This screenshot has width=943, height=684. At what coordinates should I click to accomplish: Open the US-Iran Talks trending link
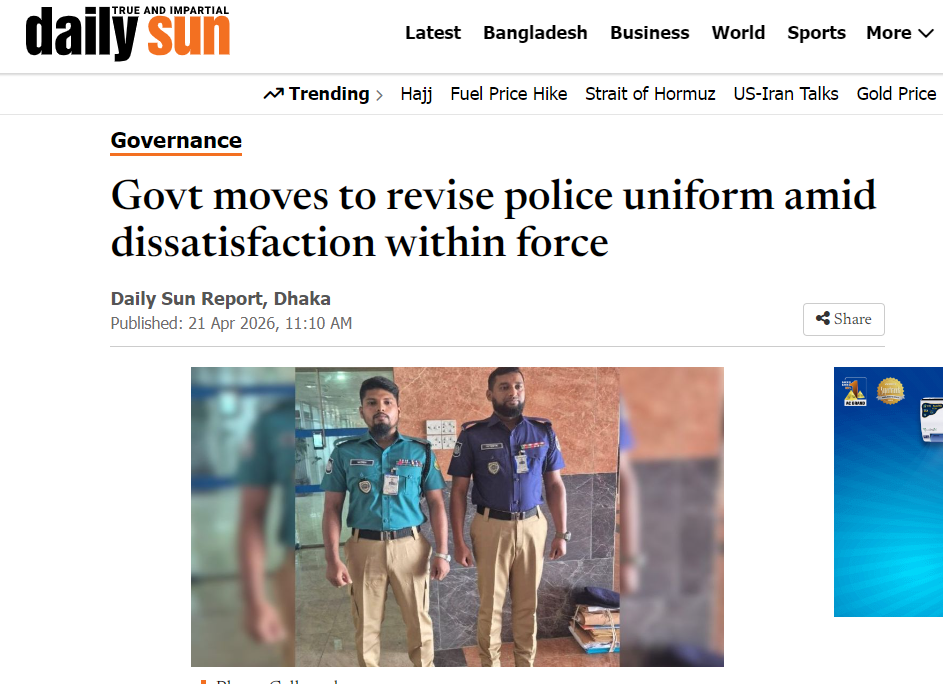coord(786,94)
